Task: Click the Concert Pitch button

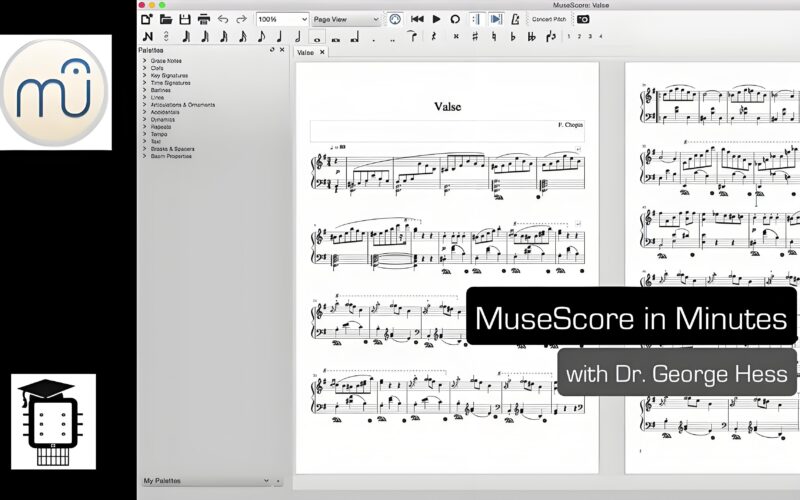Action: (x=549, y=19)
